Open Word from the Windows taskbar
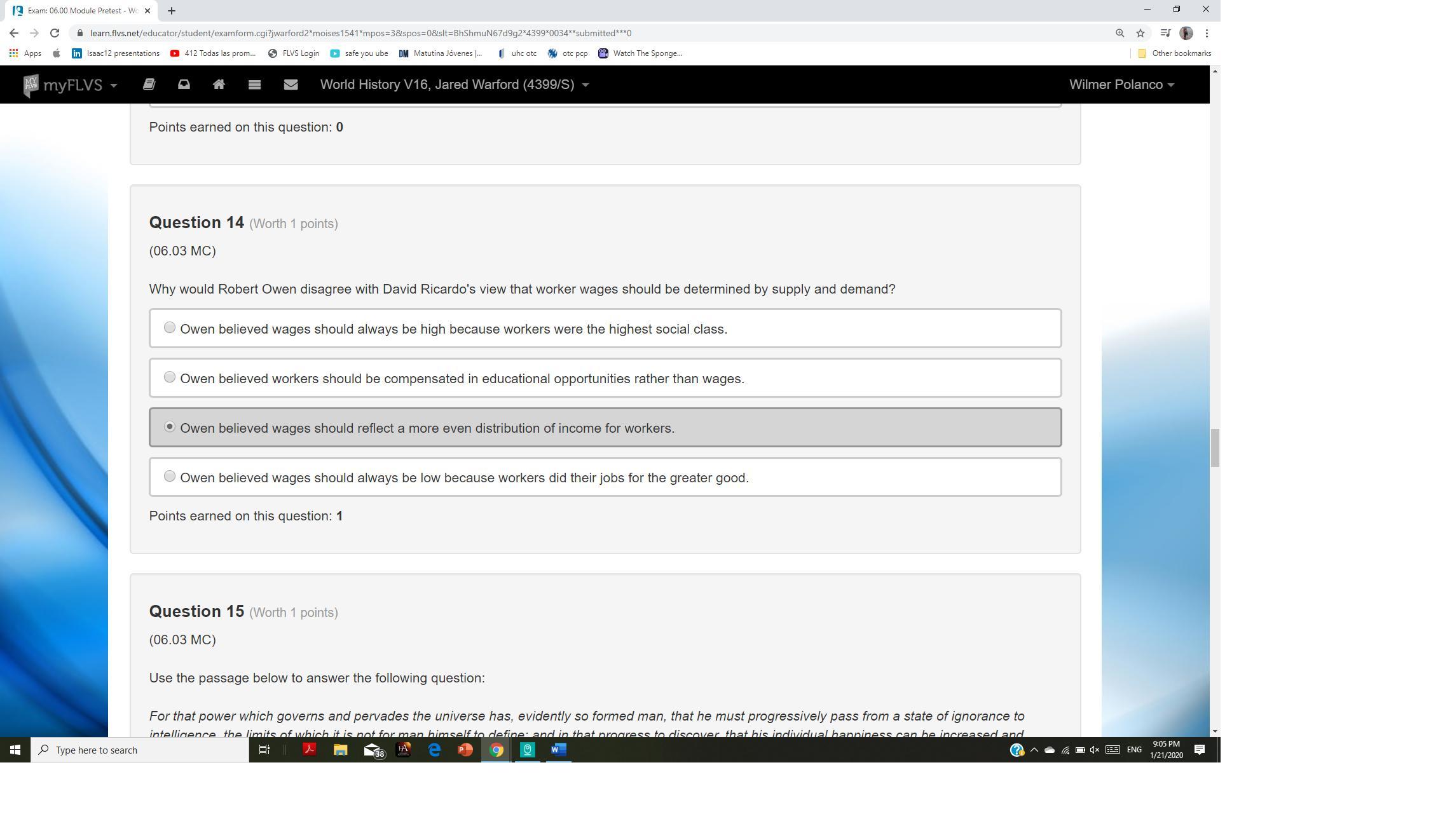This screenshot has height=840, width=1438. 558,750
